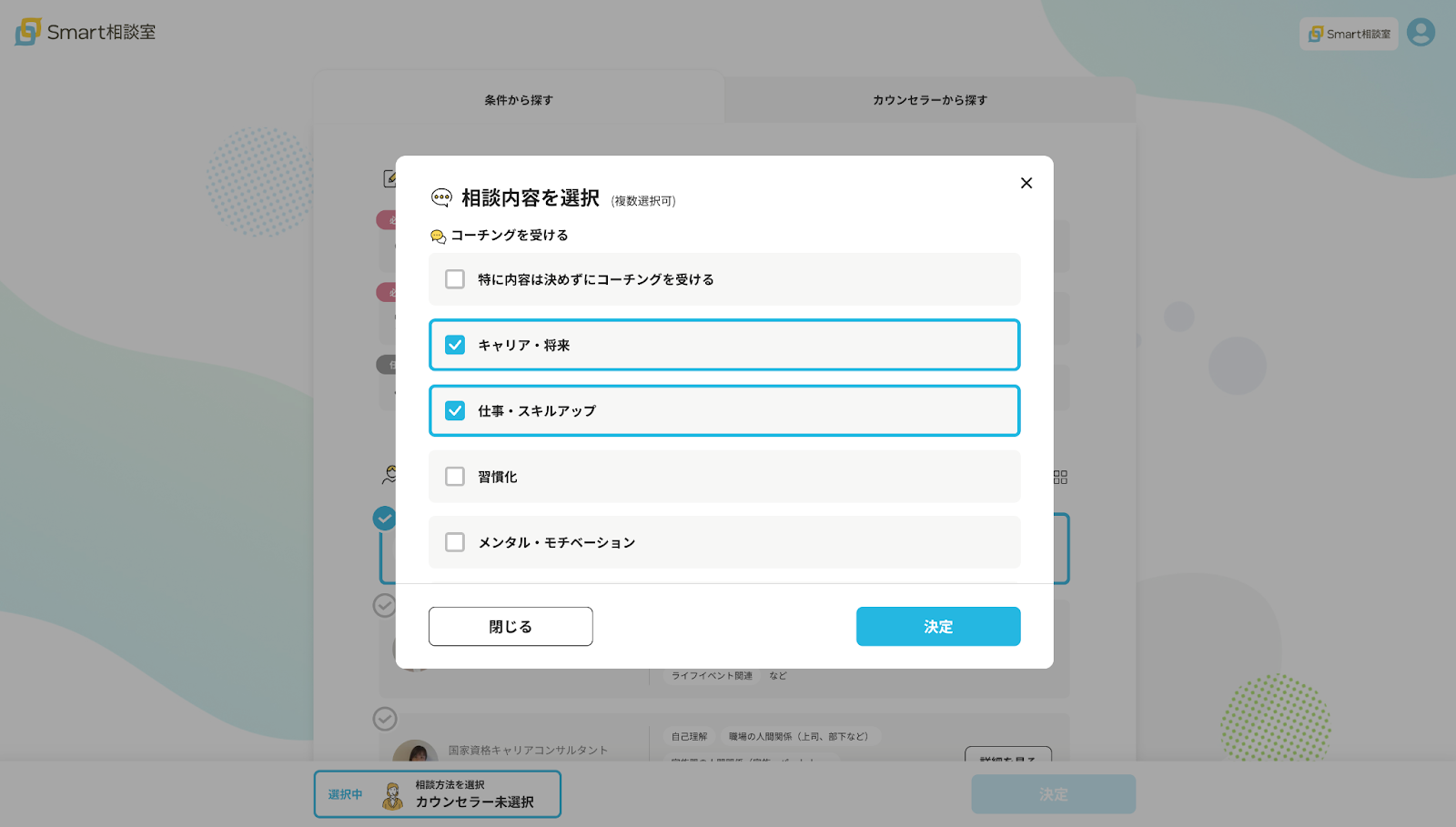Select the 条件から探す tab
The height and width of the screenshot is (827, 1456).
(519, 100)
